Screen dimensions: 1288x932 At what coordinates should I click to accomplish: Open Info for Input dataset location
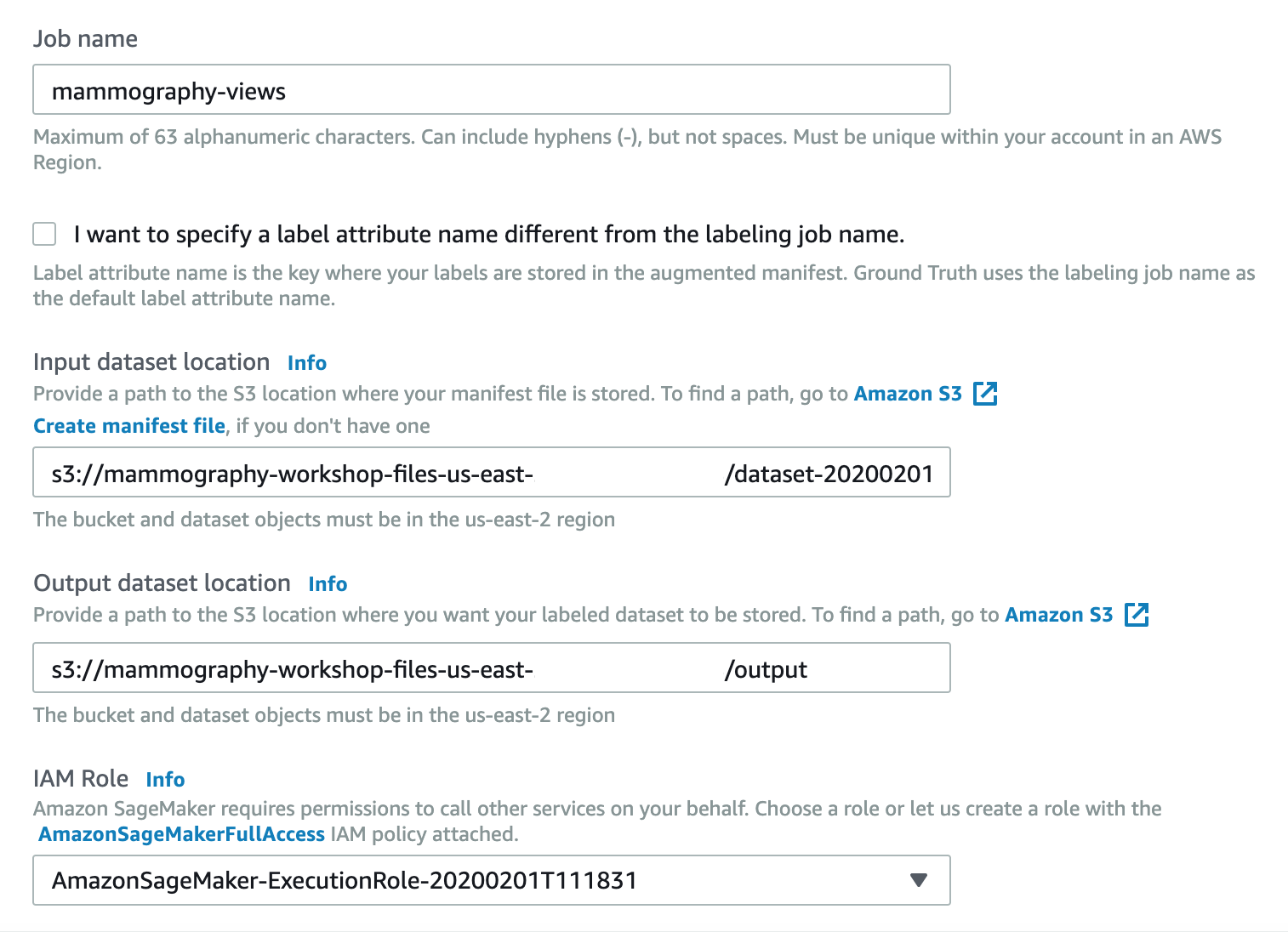tap(307, 363)
